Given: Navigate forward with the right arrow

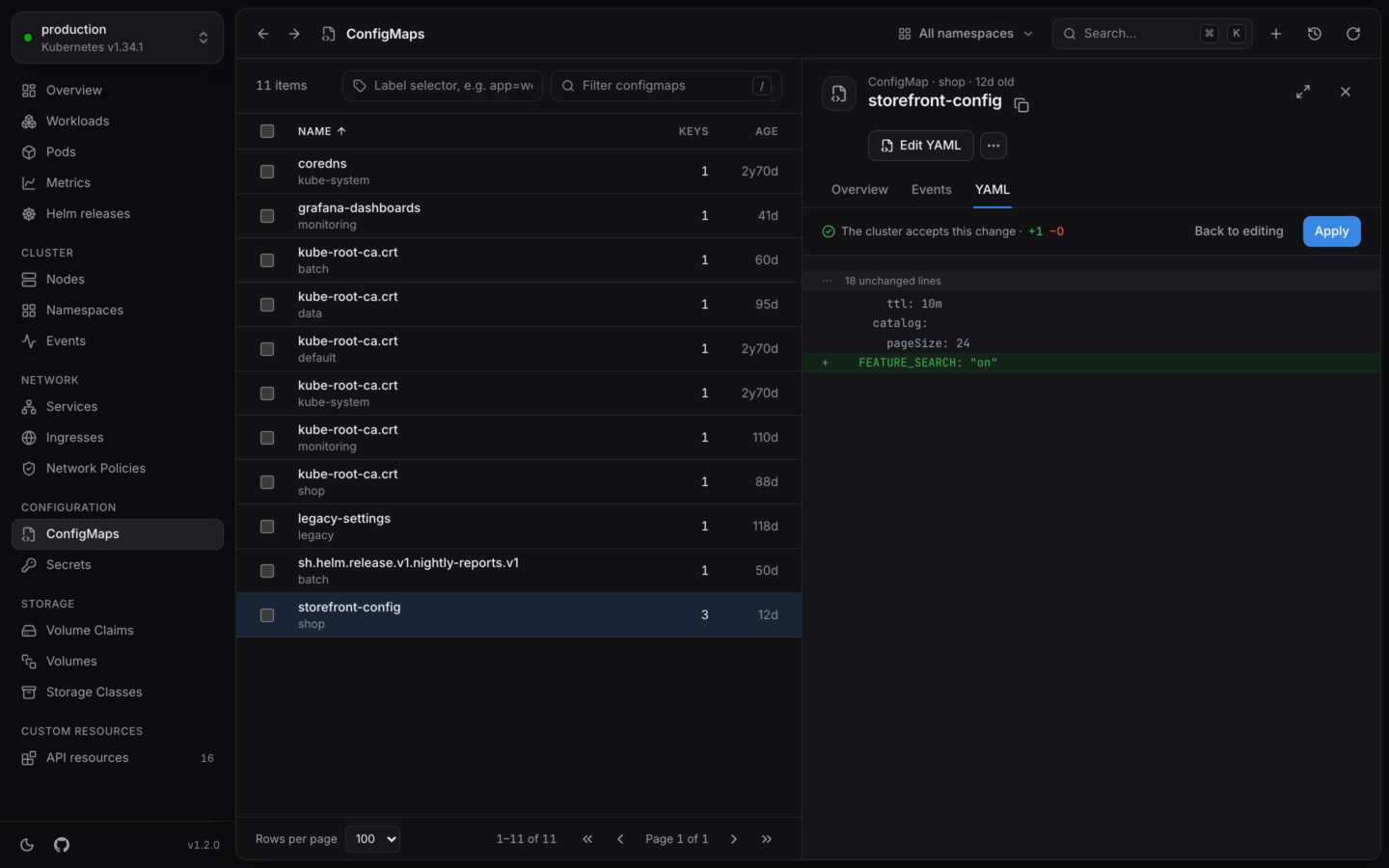Looking at the screenshot, I should click(x=294, y=34).
